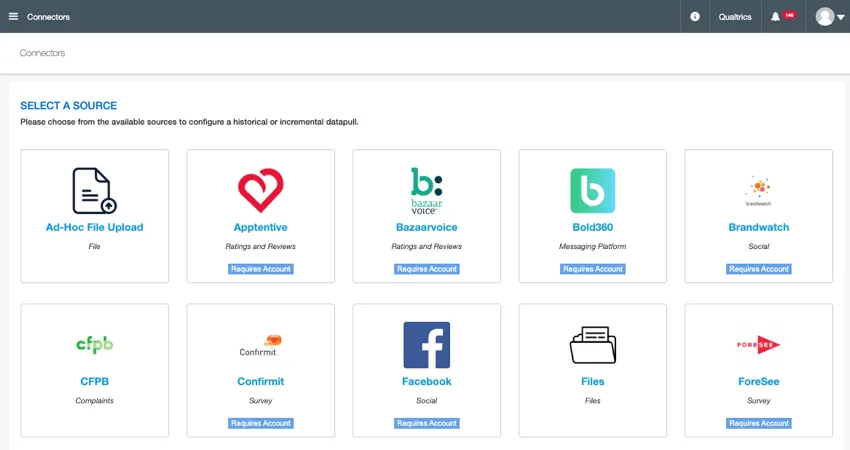The width and height of the screenshot is (850, 450).
Task: Click the Bold360 green logo
Action: tap(592, 190)
